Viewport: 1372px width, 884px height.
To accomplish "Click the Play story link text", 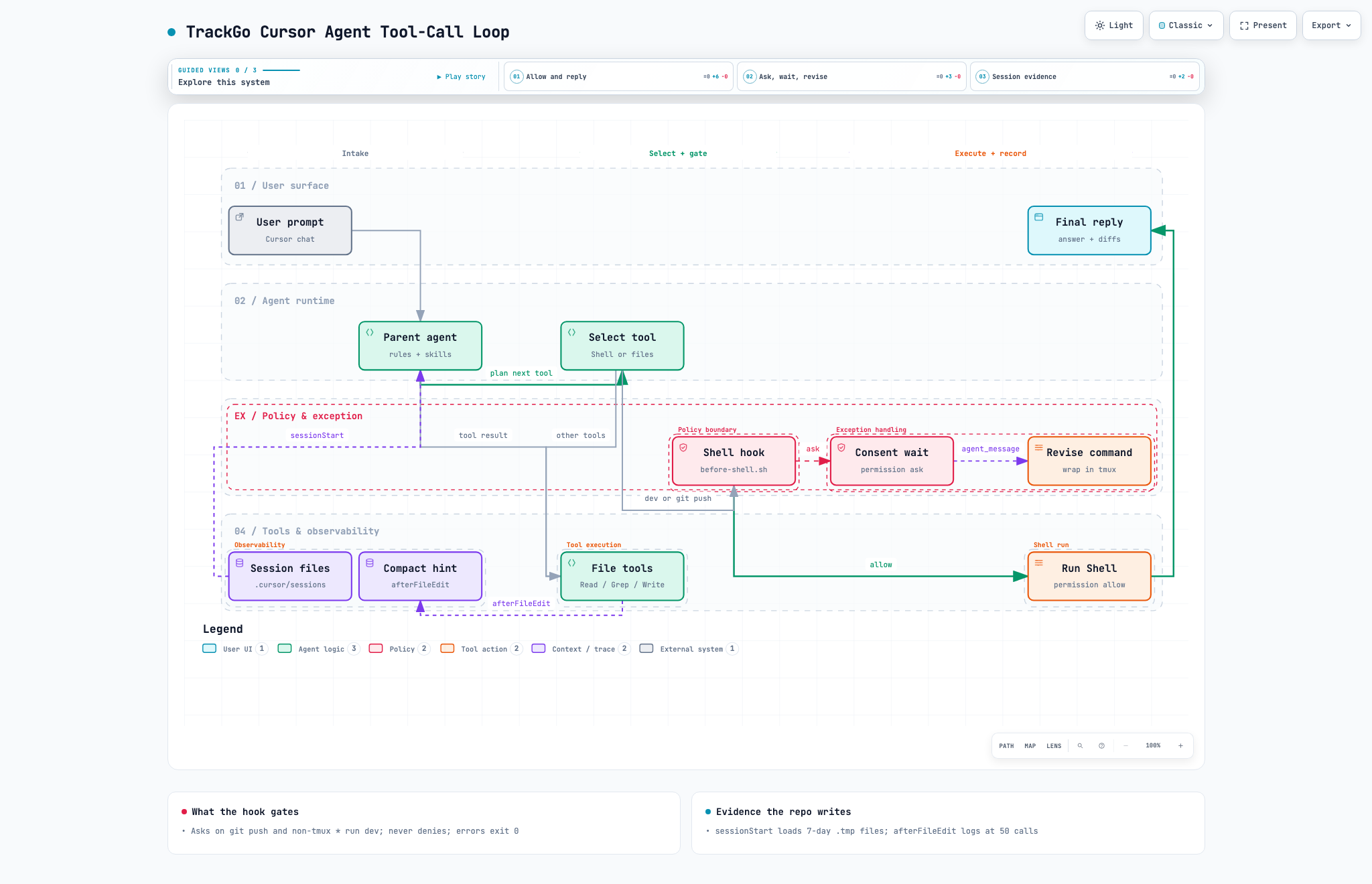I will tap(465, 77).
